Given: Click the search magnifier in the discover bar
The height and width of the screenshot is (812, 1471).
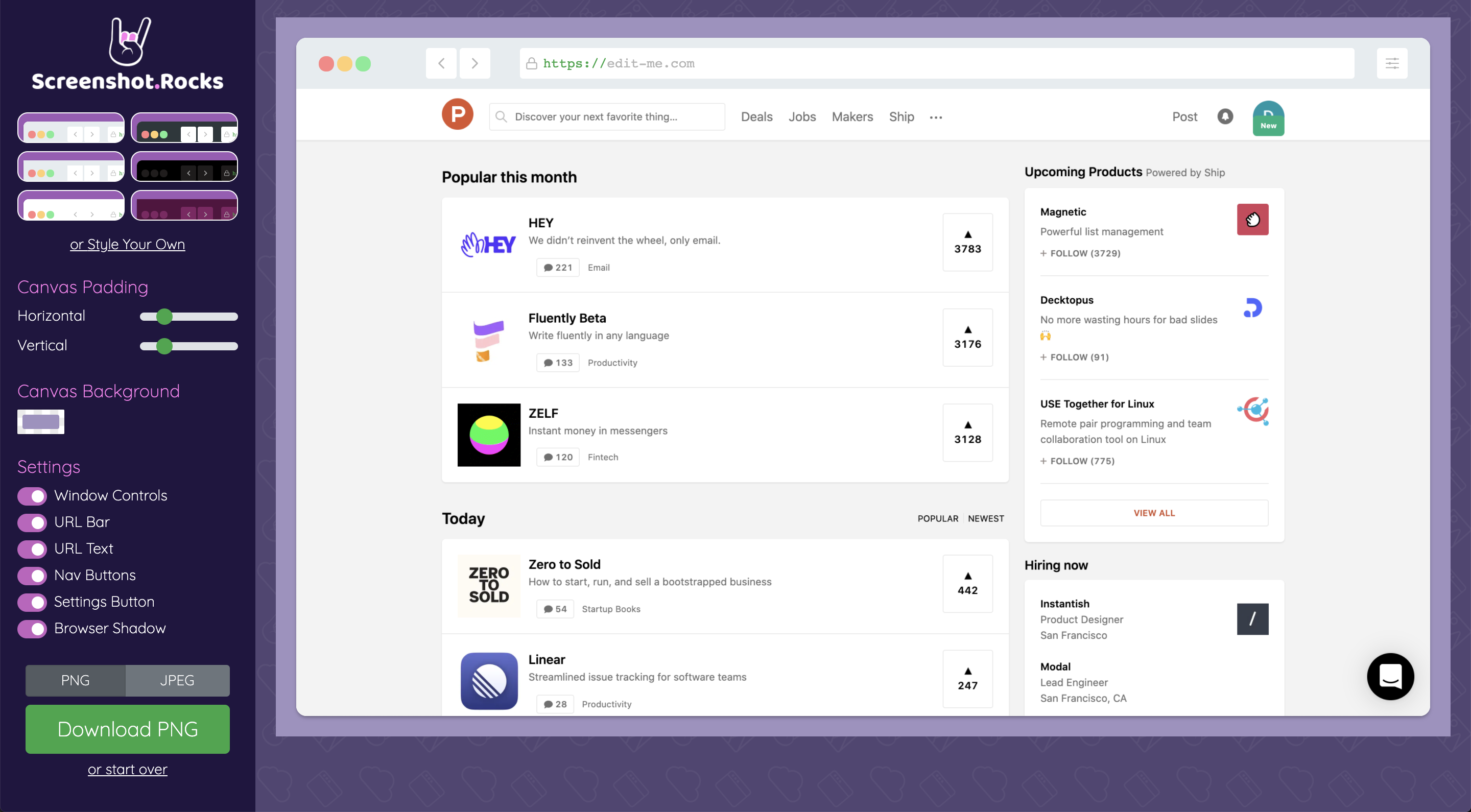Looking at the screenshot, I should click(502, 116).
